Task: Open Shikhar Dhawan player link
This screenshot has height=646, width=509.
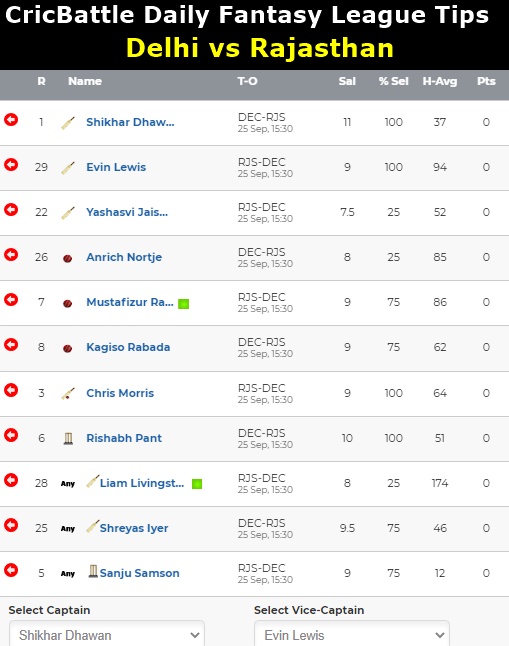Action: pos(130,122)
